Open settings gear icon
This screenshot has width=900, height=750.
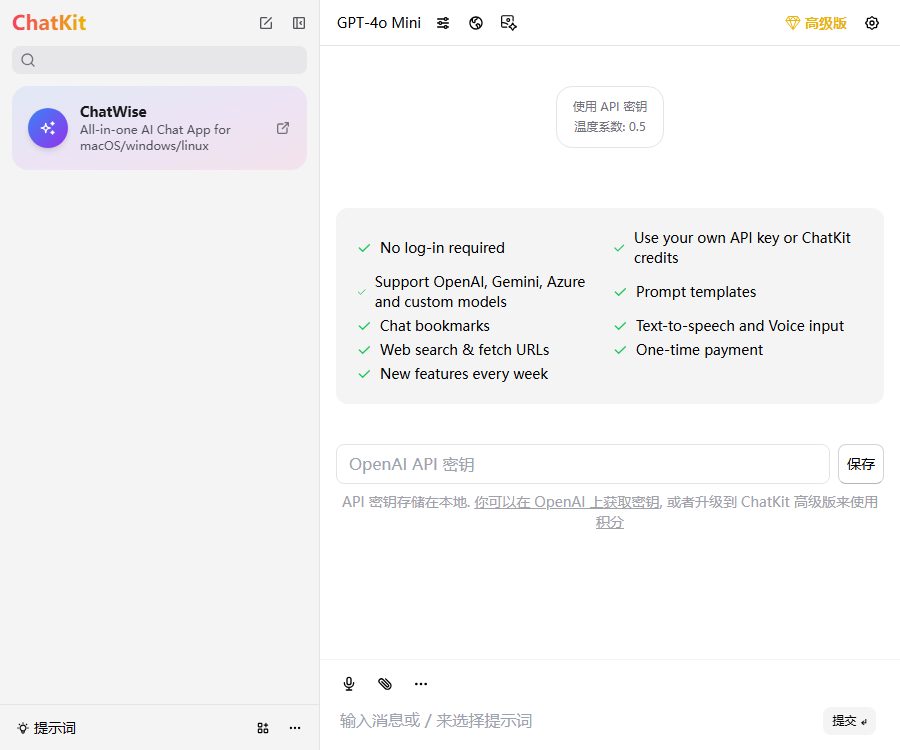tap(872, 23)
